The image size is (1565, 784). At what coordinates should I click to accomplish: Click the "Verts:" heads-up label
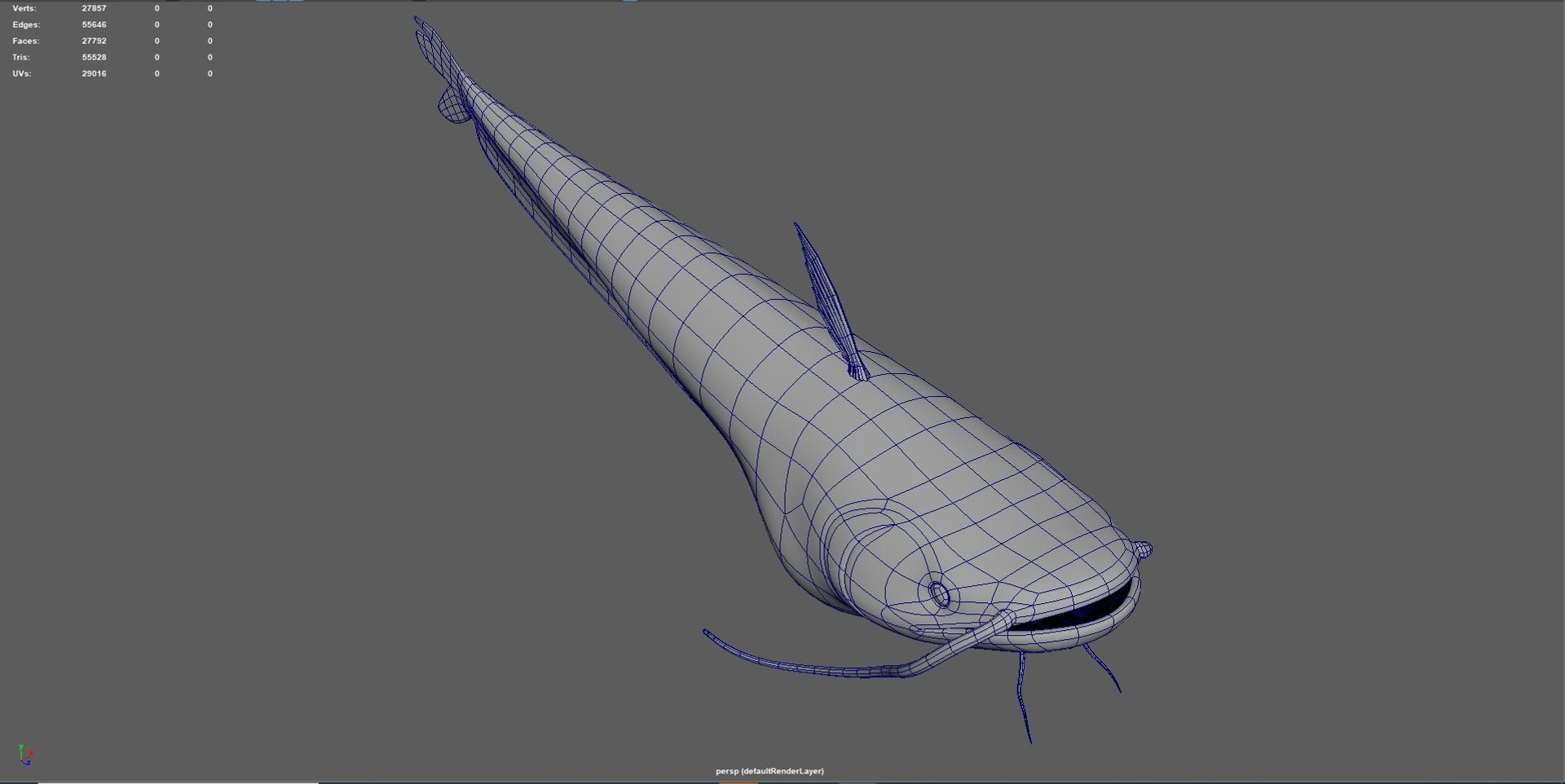point(24,8)
